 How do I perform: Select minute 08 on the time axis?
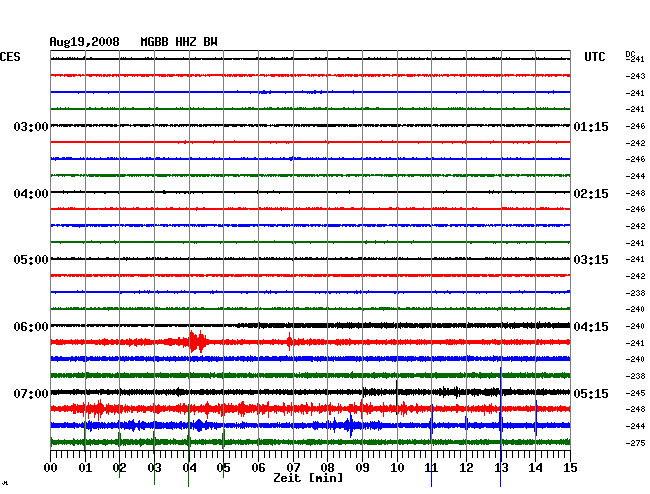[x=327, y=468]
